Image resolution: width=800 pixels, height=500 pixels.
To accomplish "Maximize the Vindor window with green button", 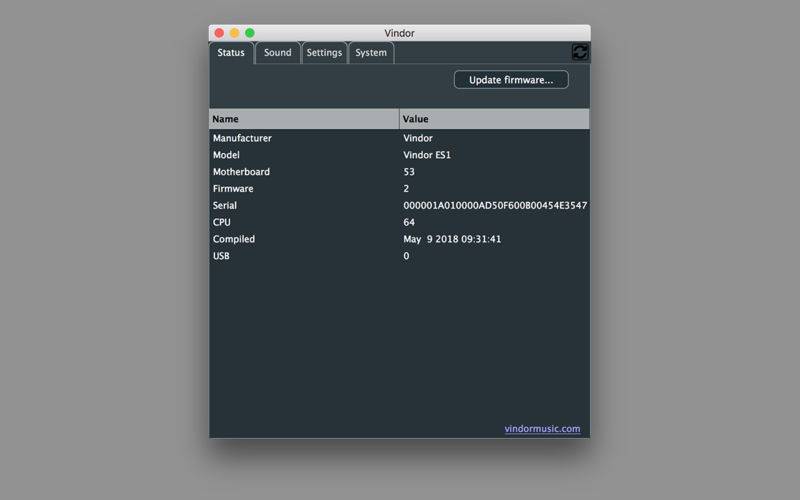I will point(249,33).
